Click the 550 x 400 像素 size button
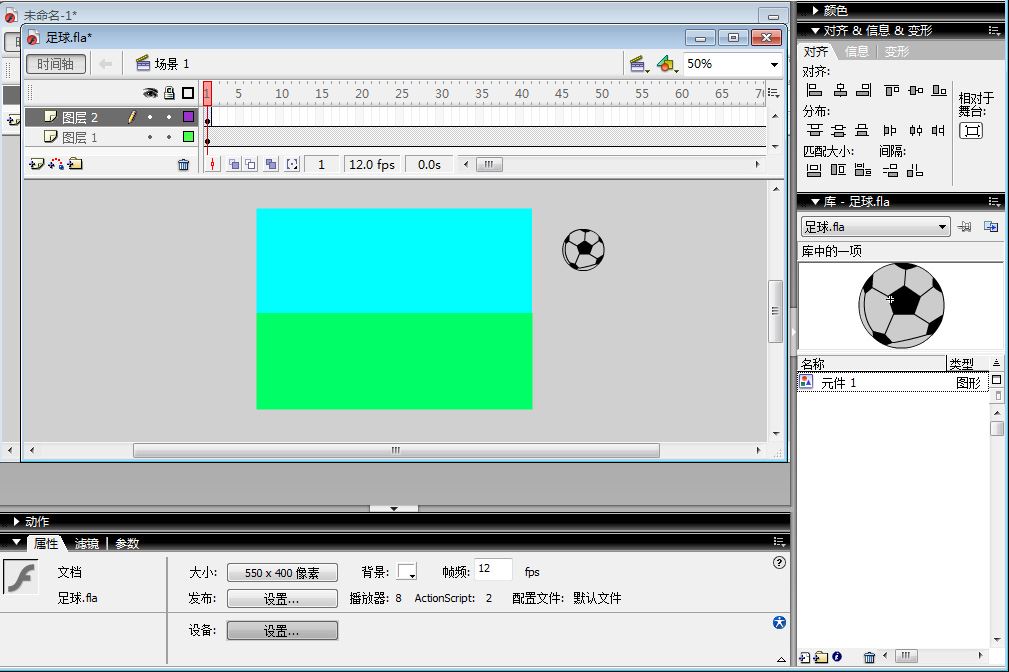 282,573
